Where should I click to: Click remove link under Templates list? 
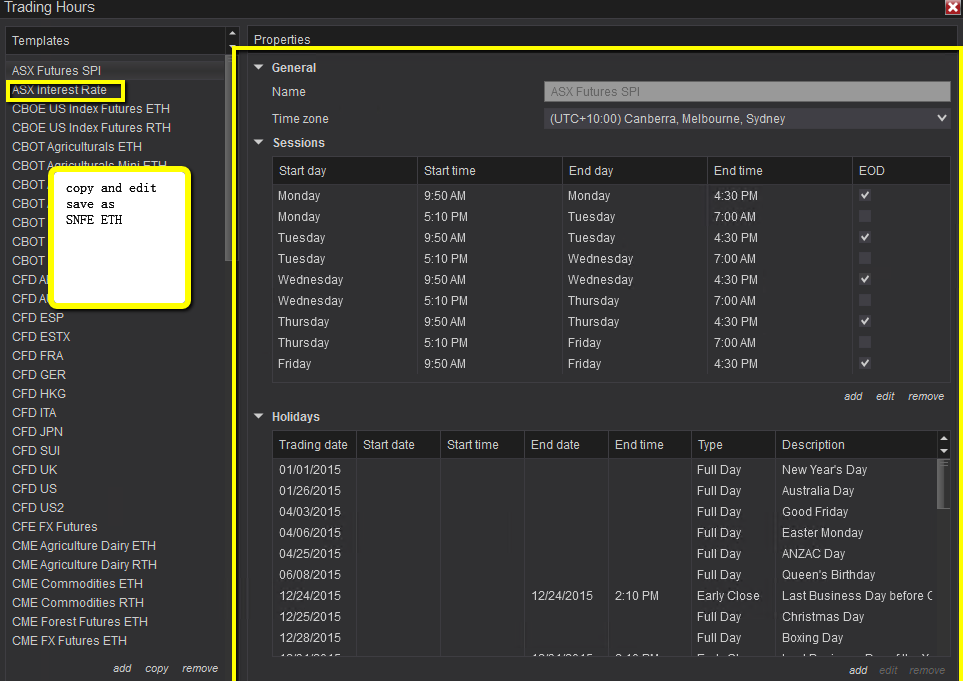click(x=200, y=669)
